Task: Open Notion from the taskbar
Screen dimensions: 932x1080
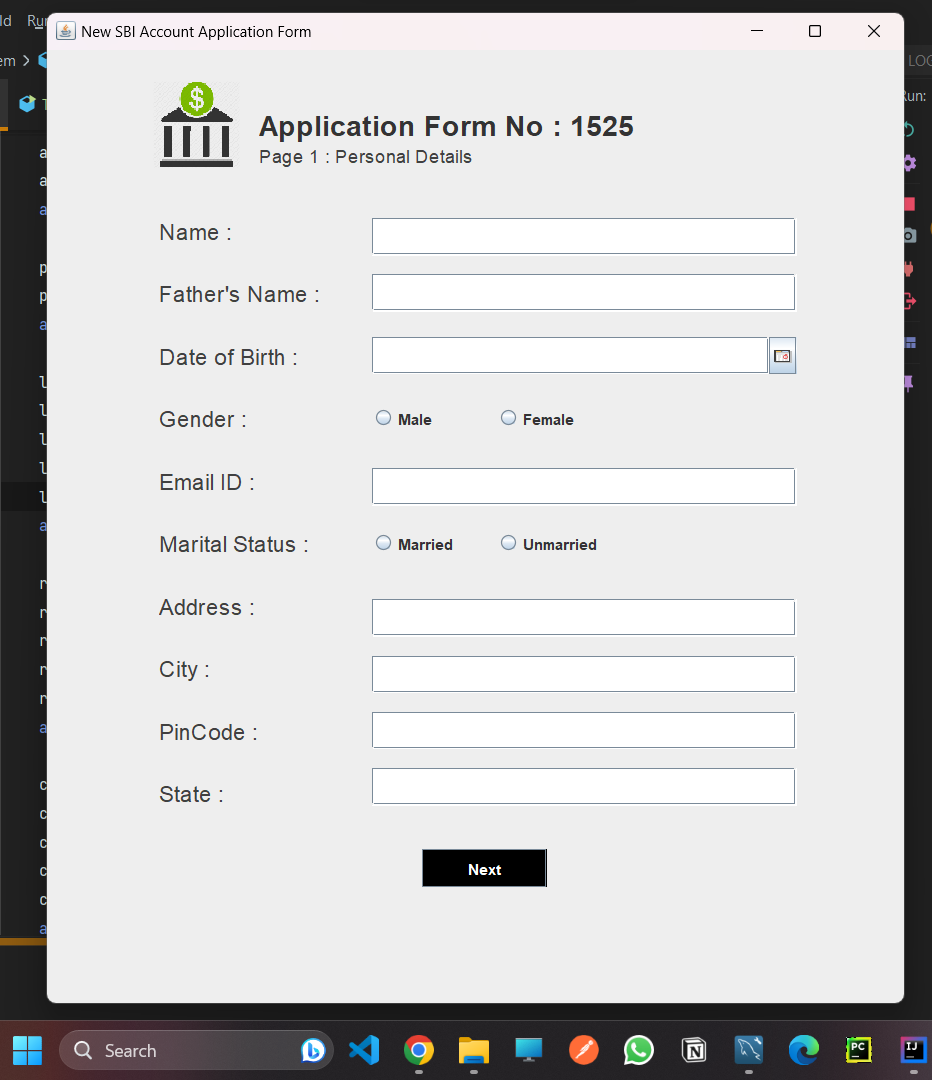Action: pos(694,1050)
